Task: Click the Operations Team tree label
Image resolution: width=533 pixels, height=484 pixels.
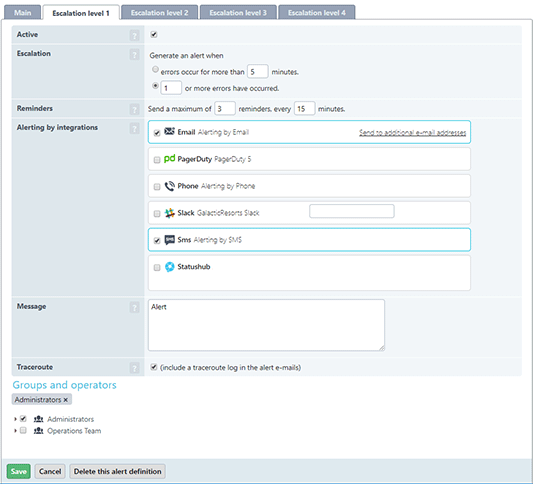Action: (74, 431)
